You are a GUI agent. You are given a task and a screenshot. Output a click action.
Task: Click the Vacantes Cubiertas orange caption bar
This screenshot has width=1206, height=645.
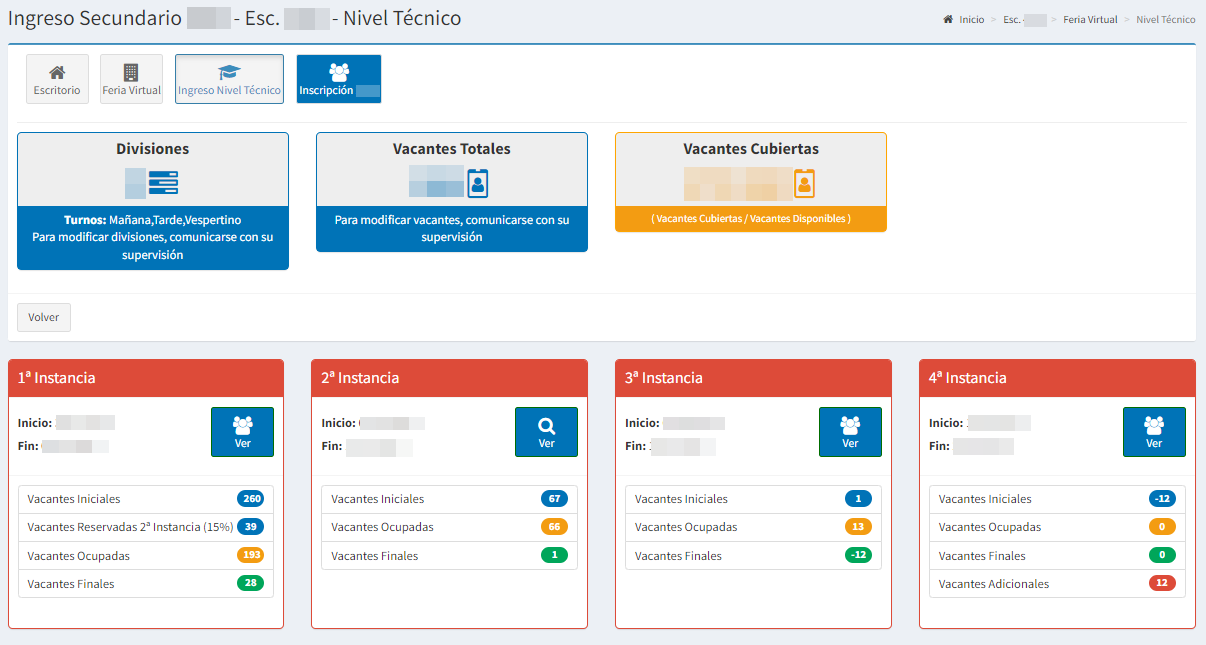[750, 218]
